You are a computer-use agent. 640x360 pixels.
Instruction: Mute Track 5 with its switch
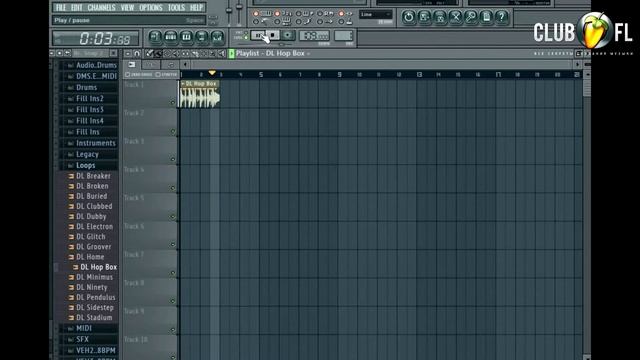point(173,216)
